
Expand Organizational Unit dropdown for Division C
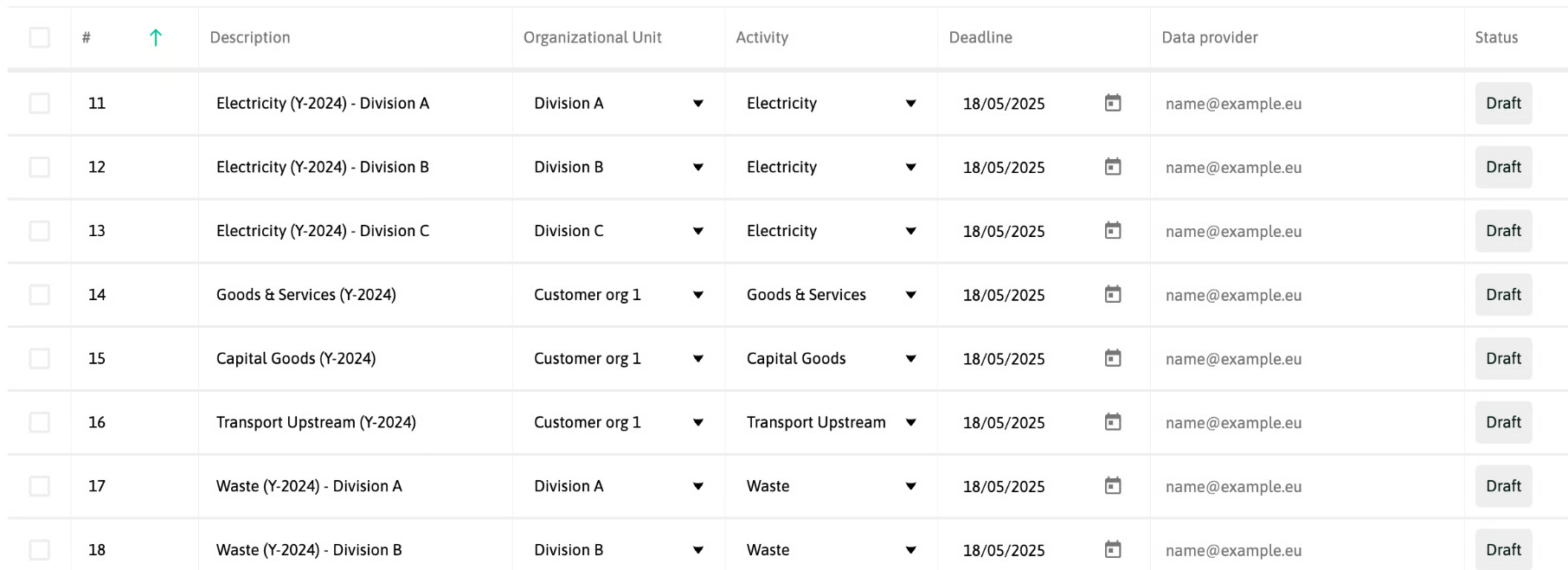coord(618,231)
